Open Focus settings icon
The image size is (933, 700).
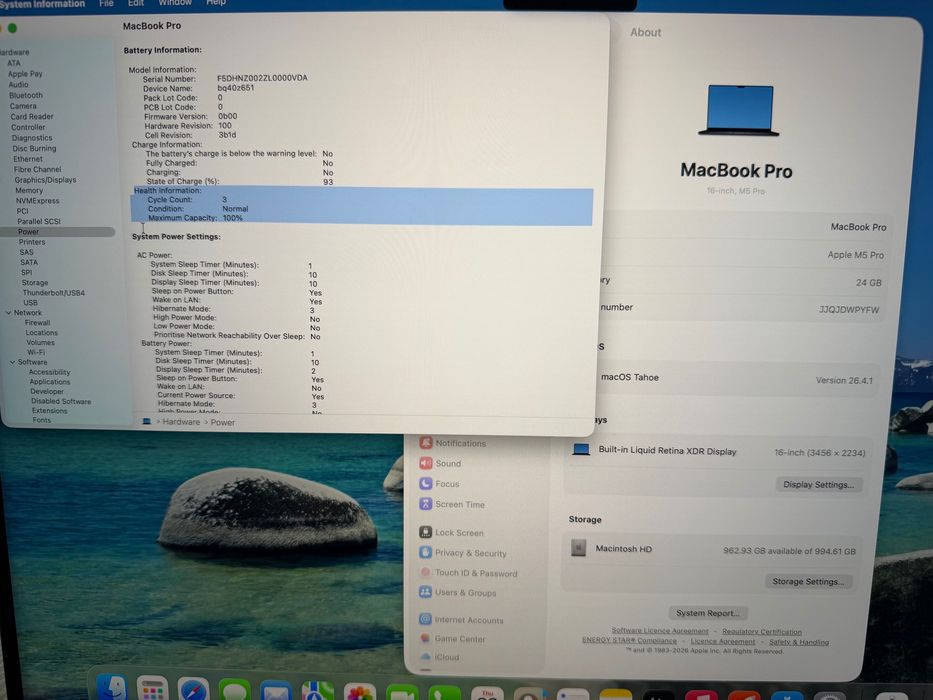pos(425,483)
